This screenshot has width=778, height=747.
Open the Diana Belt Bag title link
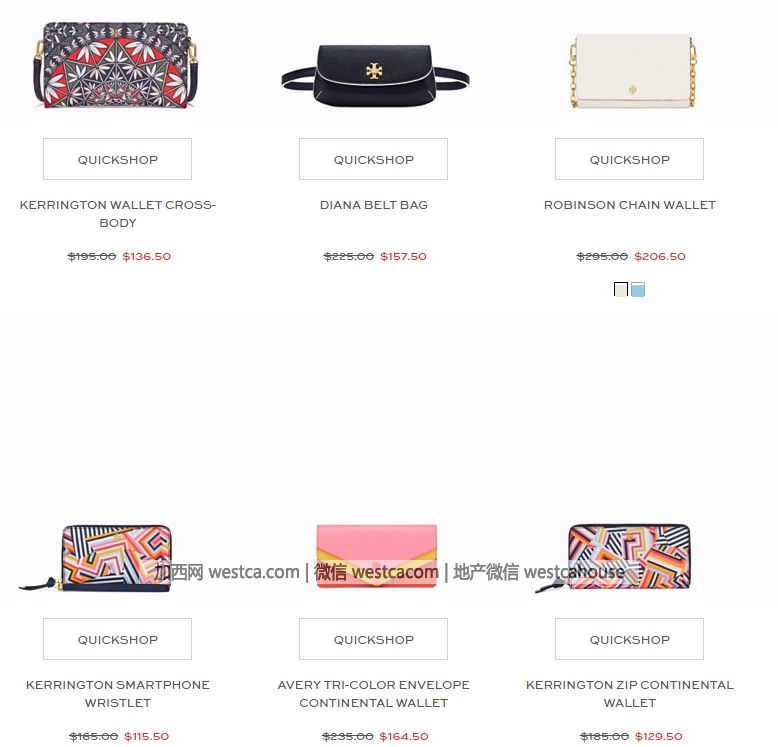click(x=374, y=205)
